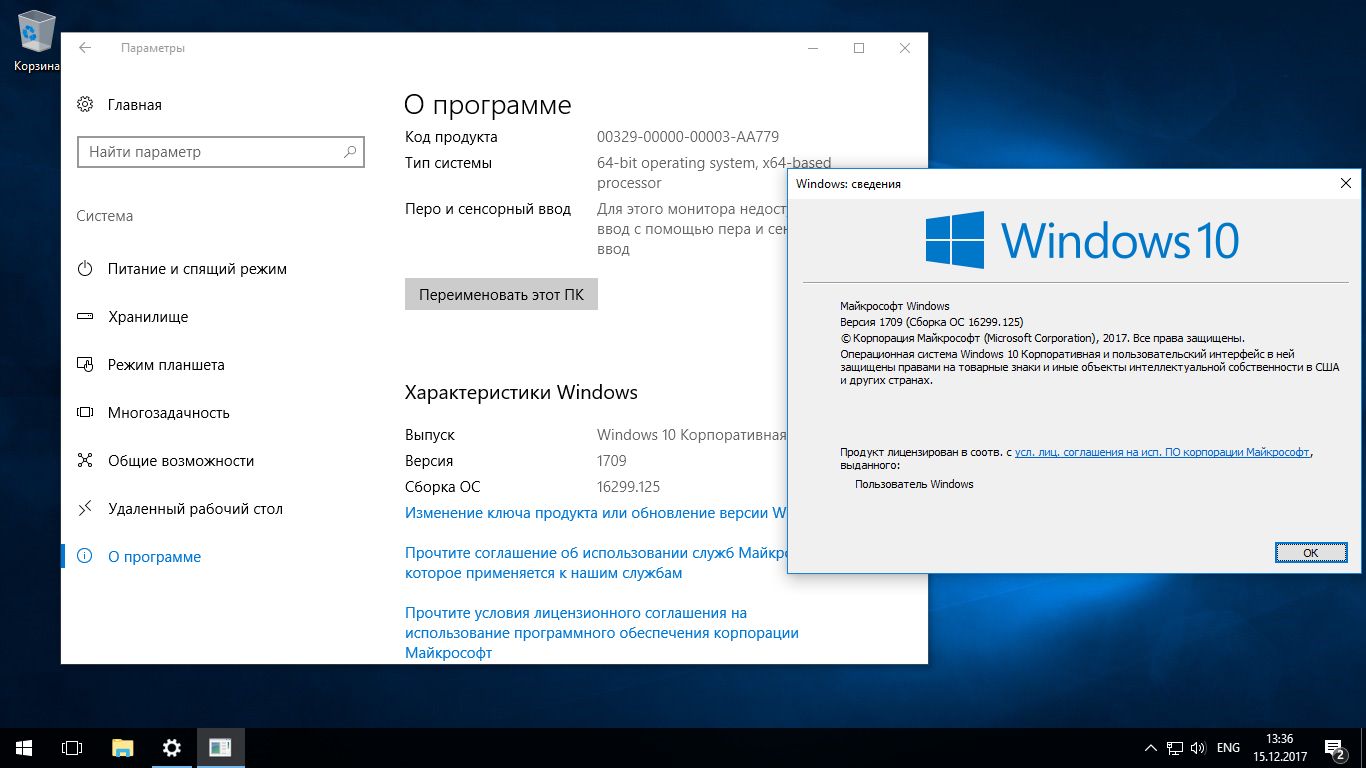This screenshot has width=1366, height=768.
Task: Click the info icon beside О программе
Action: (85, 557)
